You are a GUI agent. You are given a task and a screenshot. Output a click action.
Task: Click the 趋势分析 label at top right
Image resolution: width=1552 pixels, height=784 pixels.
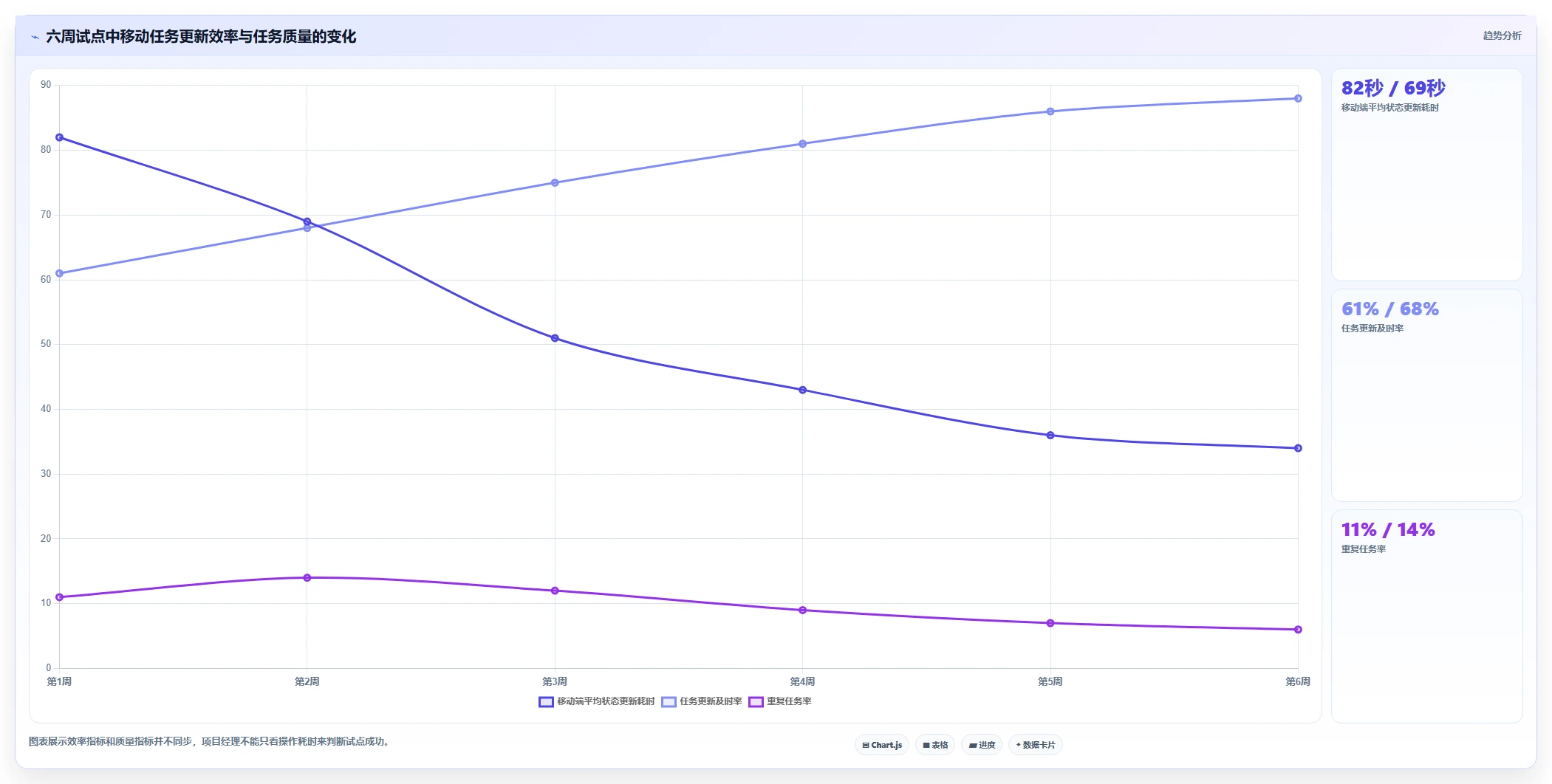[x=1502, y=35]
